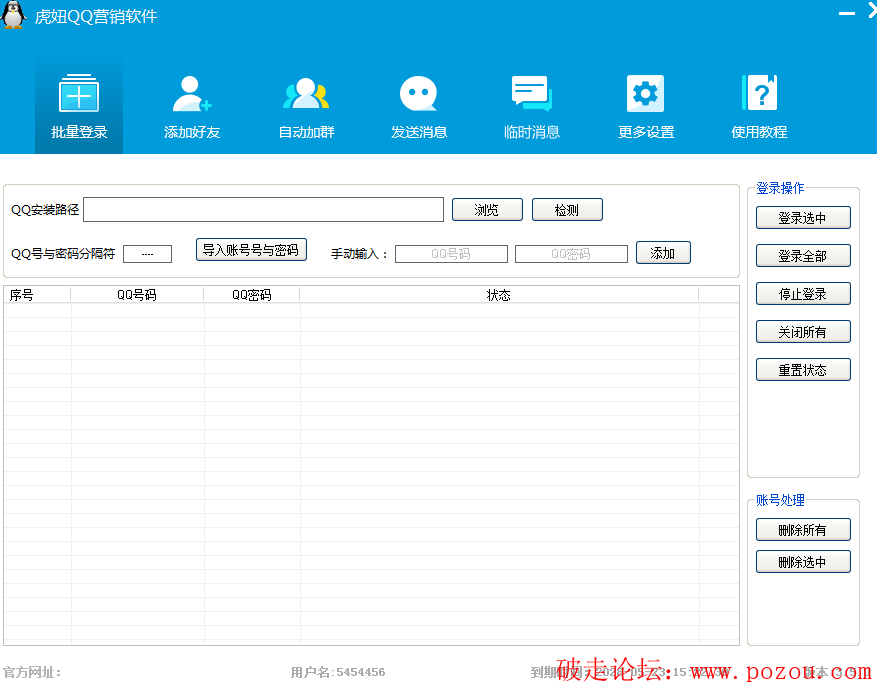Click the 官方网址 label in status bar

(32, 672)
